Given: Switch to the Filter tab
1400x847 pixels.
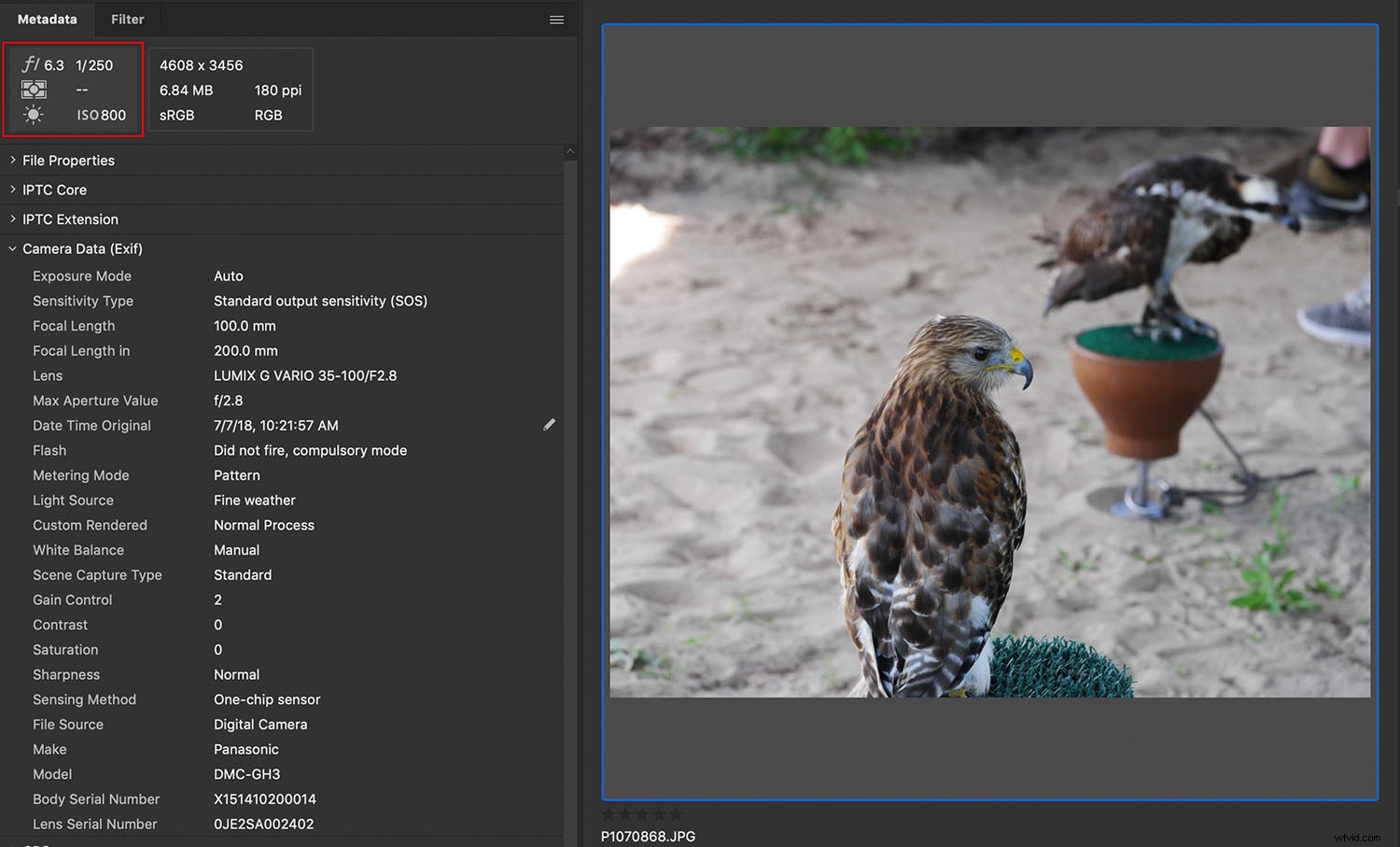Looking at the screenshot, I should [x=127, y=19].
